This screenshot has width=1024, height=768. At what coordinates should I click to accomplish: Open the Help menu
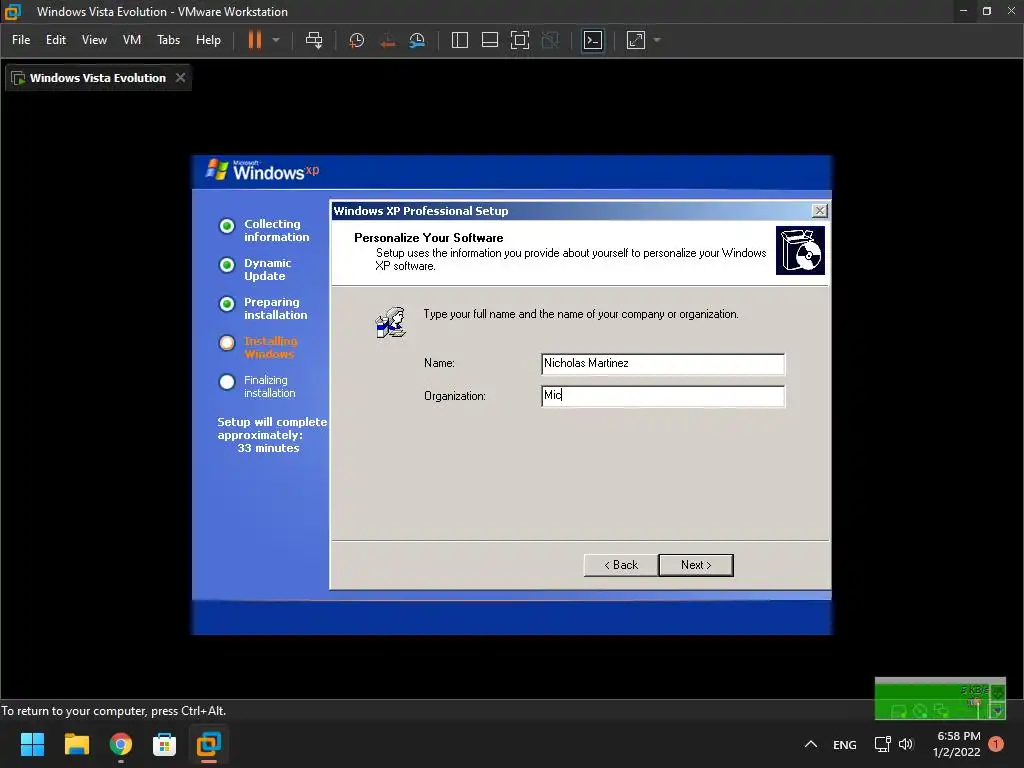tap(208, 40)
